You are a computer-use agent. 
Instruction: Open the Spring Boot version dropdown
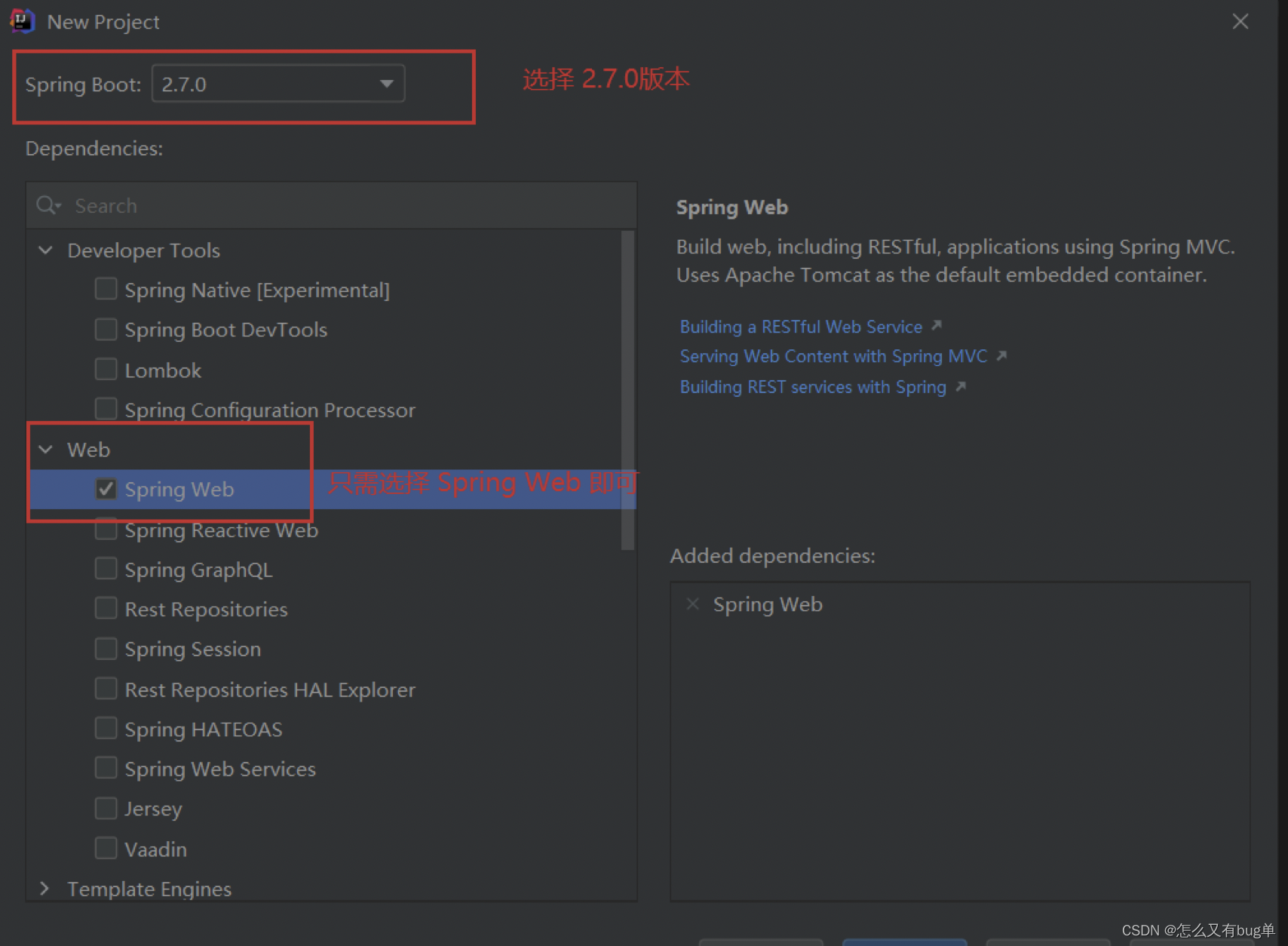278,84
